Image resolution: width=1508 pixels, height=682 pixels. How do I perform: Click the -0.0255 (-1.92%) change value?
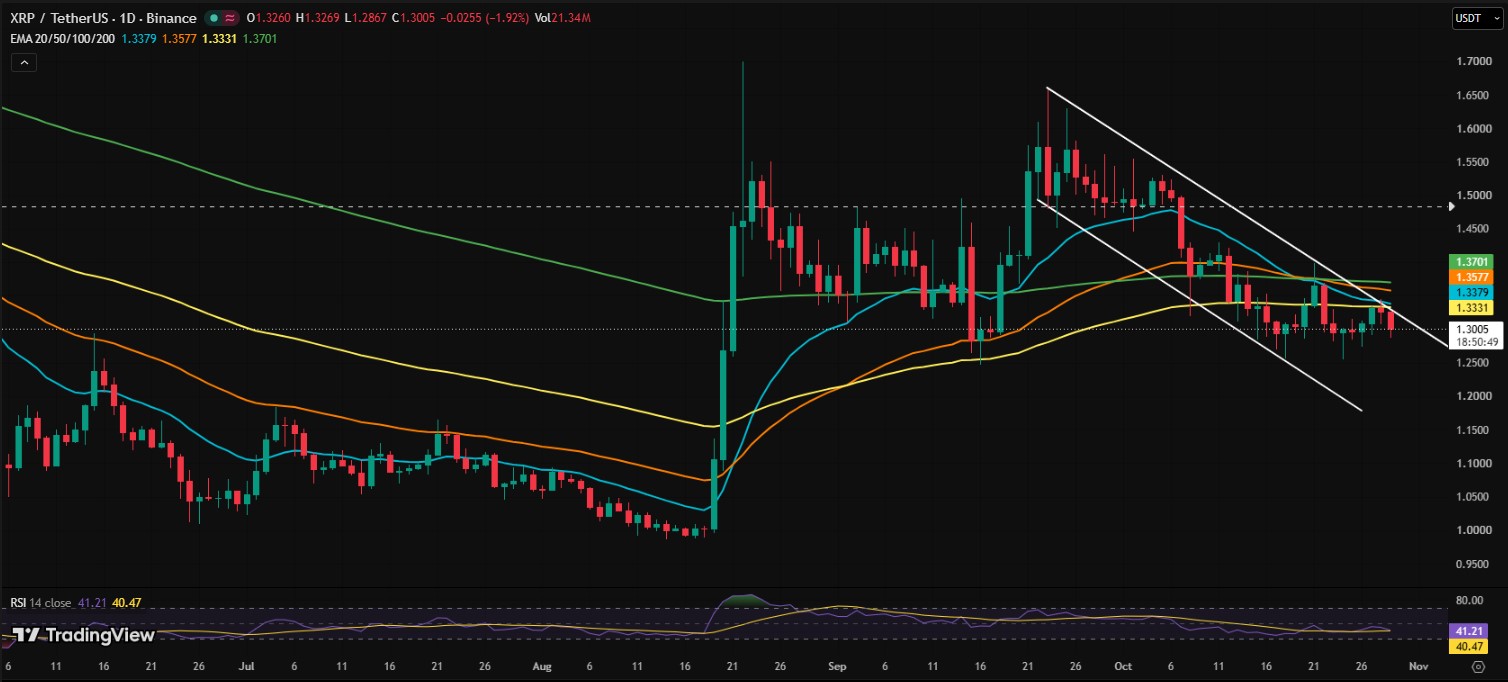pos(487,18)
